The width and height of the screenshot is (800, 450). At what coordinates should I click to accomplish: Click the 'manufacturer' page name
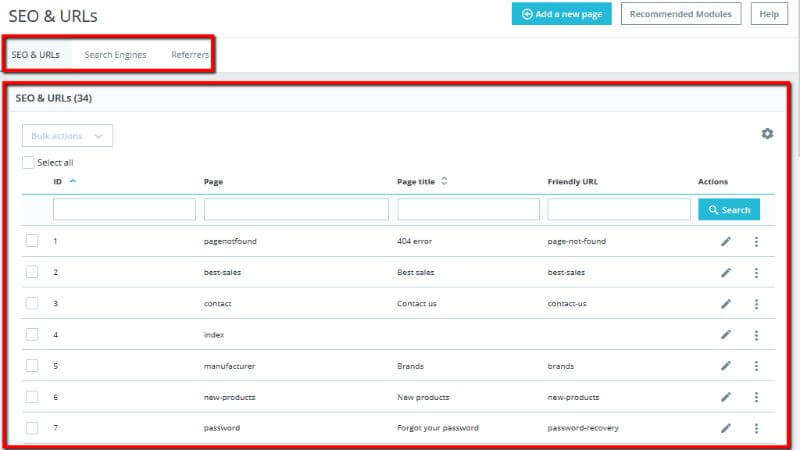coord(229,366)
